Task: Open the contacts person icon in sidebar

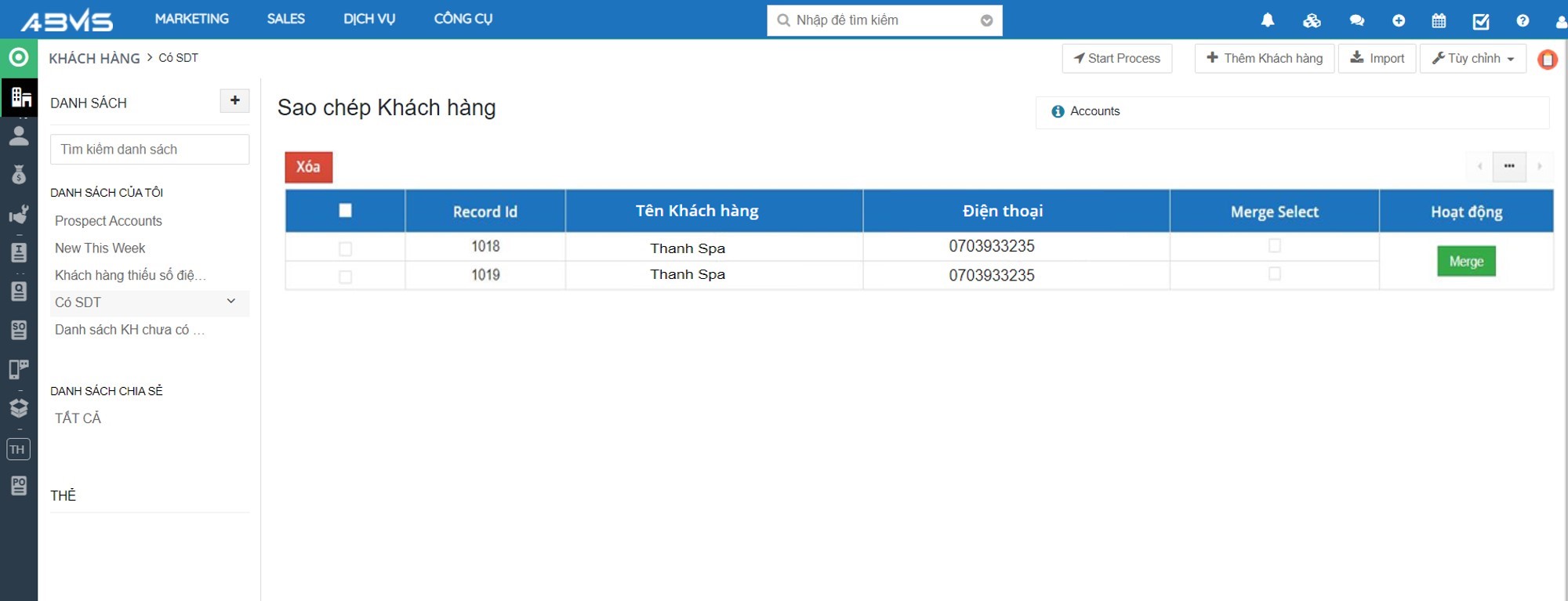Action: 19,136
